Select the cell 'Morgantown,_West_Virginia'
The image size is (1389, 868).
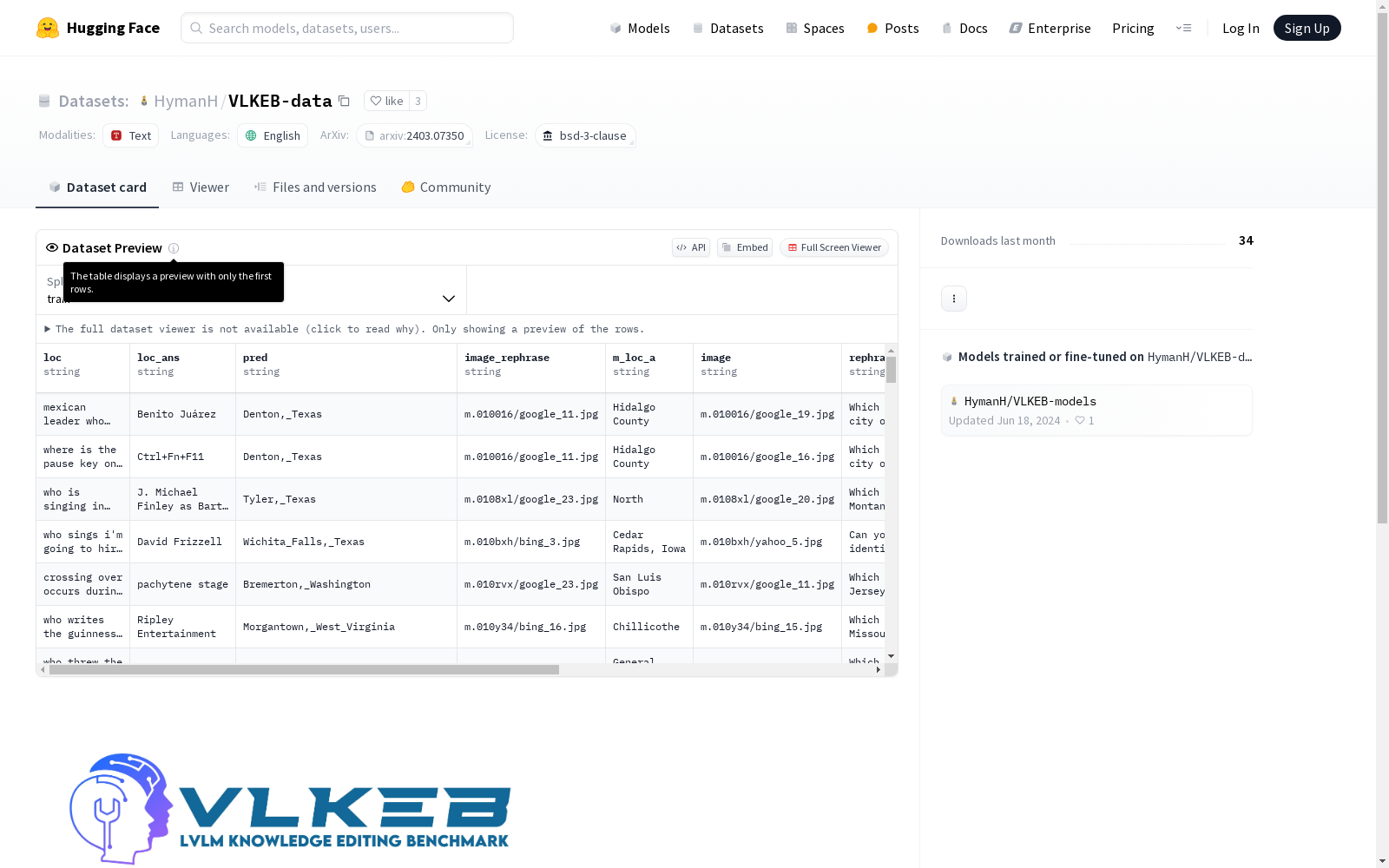pos(346,627)
